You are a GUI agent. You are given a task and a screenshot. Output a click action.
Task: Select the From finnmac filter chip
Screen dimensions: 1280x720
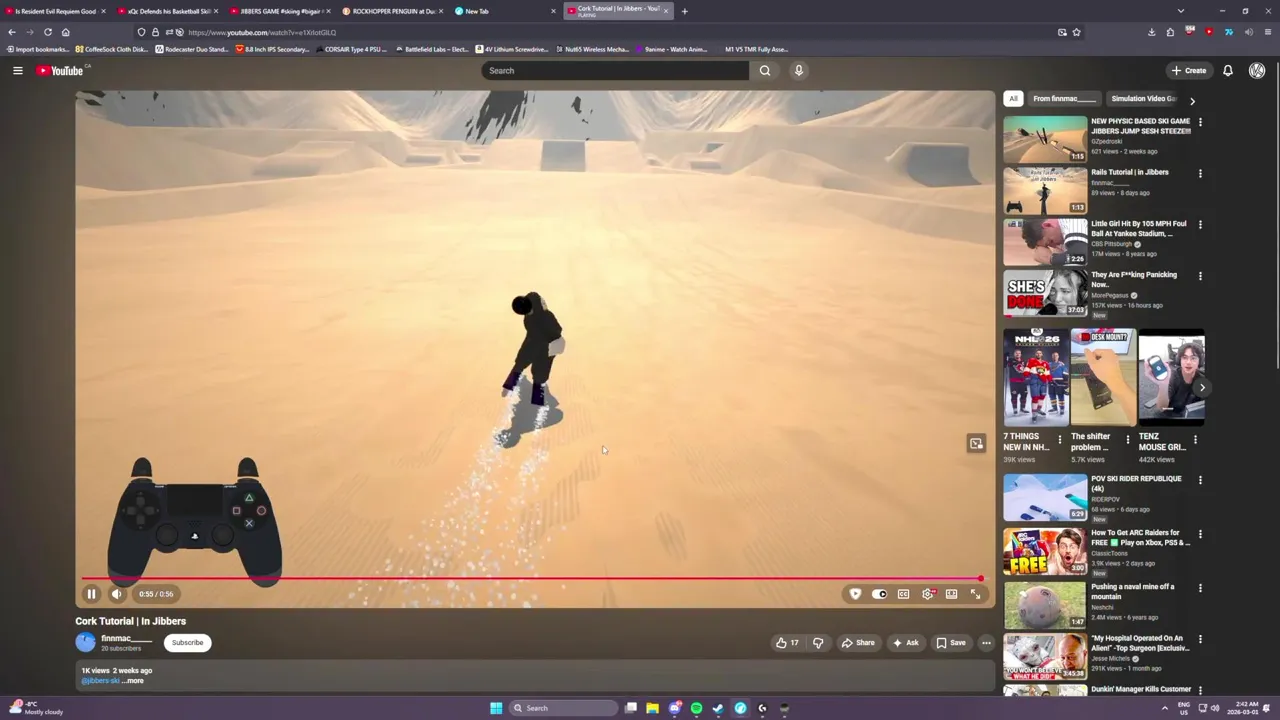pos(1064,99)
